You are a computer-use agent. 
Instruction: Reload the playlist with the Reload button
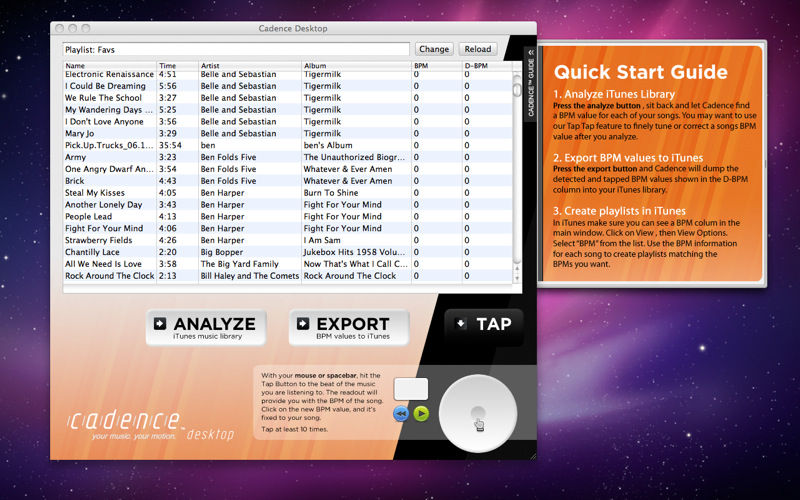[x=478, y=49]
